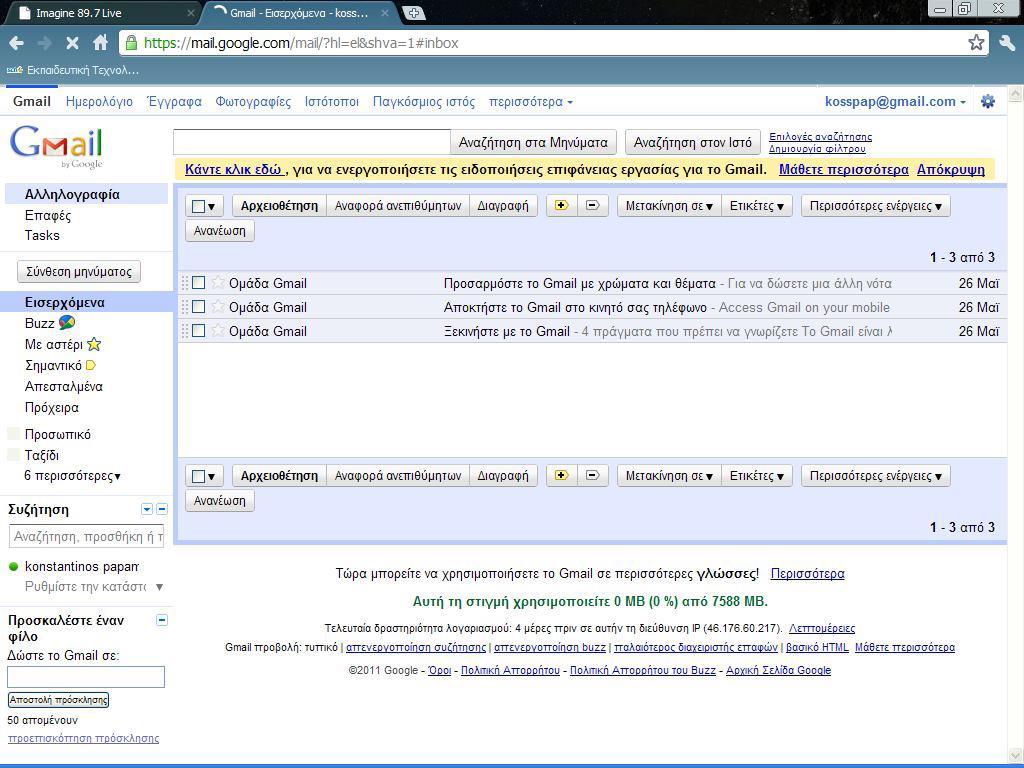Open Έγγραφα in the top bar
This screenshot has height=768, width=1024.
pos(174,101)
